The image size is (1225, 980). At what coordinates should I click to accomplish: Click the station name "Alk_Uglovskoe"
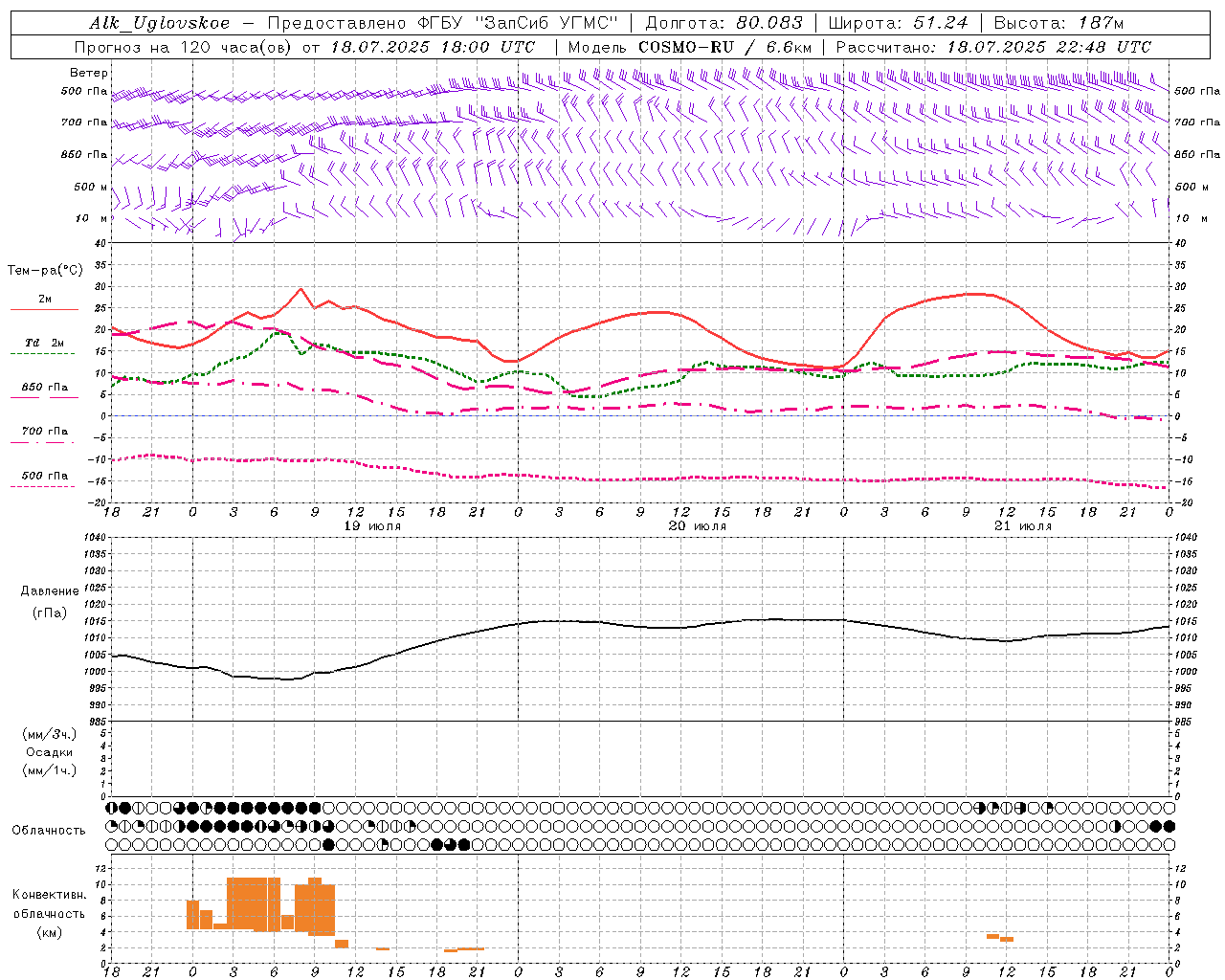click(x=160, y=23)
